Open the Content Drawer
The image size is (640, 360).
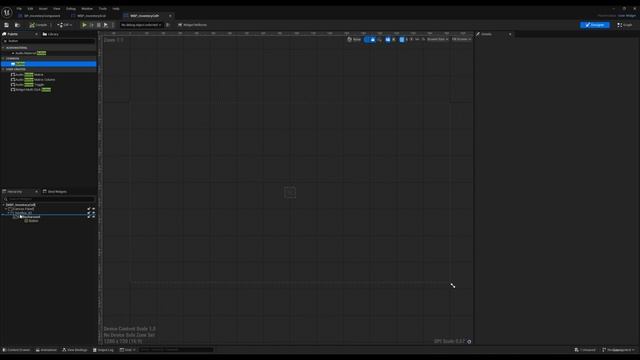click(x=16, y=350)
